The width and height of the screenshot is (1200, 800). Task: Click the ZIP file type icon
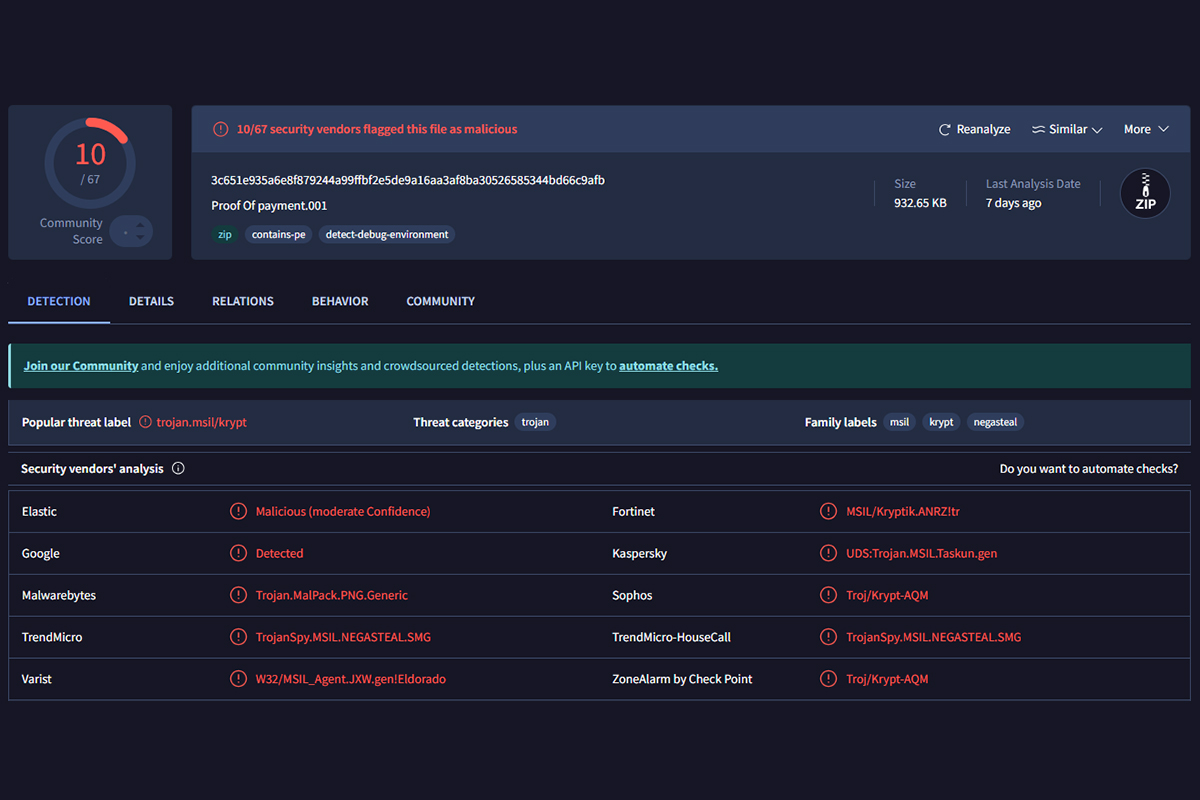coord(1145,194)
